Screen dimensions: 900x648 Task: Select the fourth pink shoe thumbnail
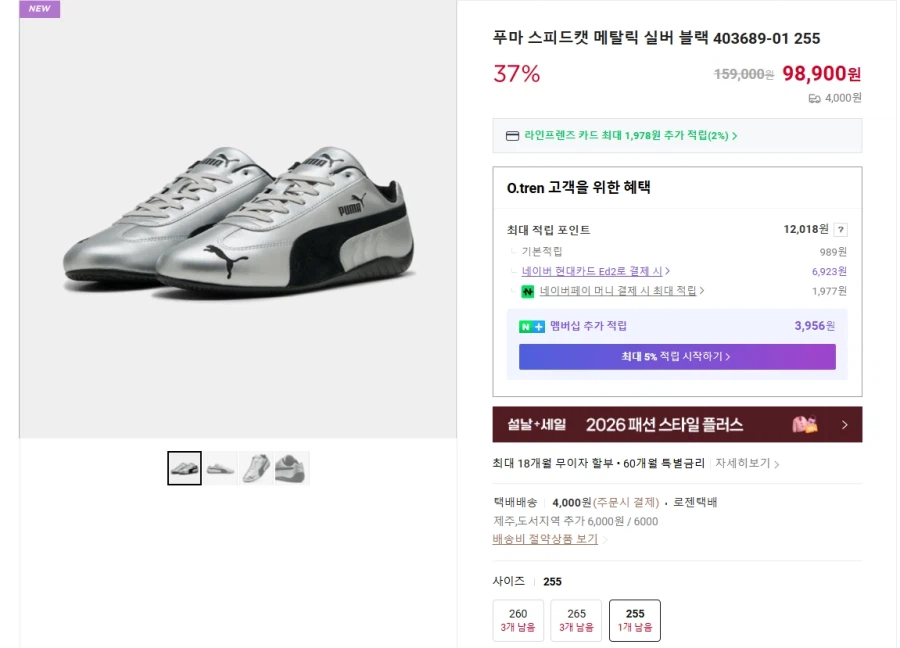[292, 467]
